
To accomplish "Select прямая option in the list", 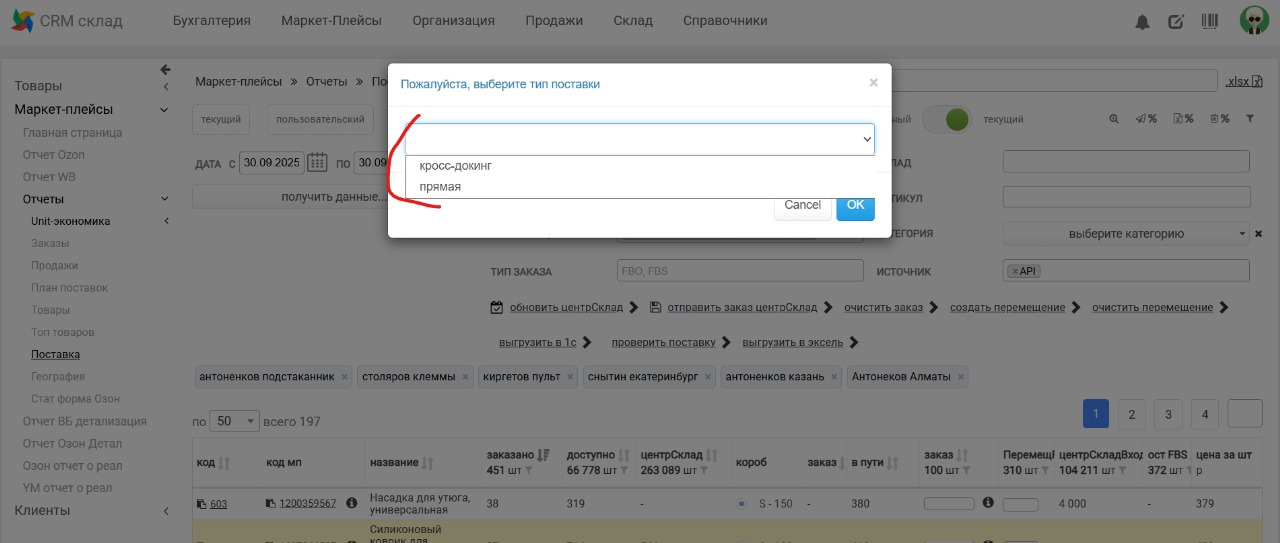I will (441, 187).
